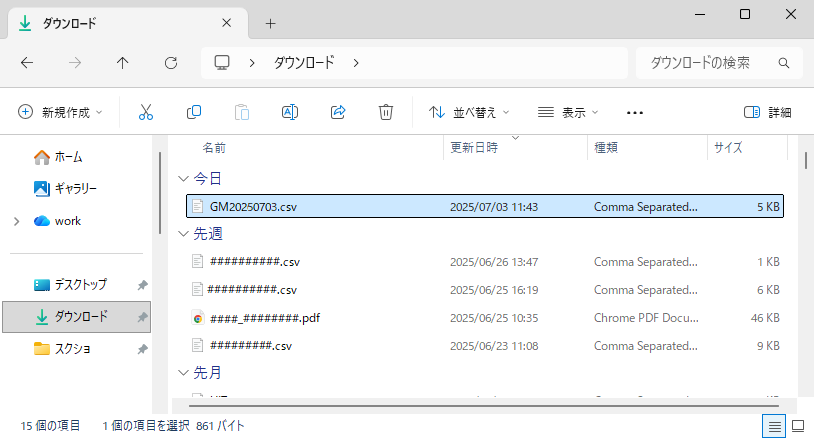The image size is (814, 438).
Task: Click the 46 KB size cell
Action: pyautogui.click(x=765, y=318)
